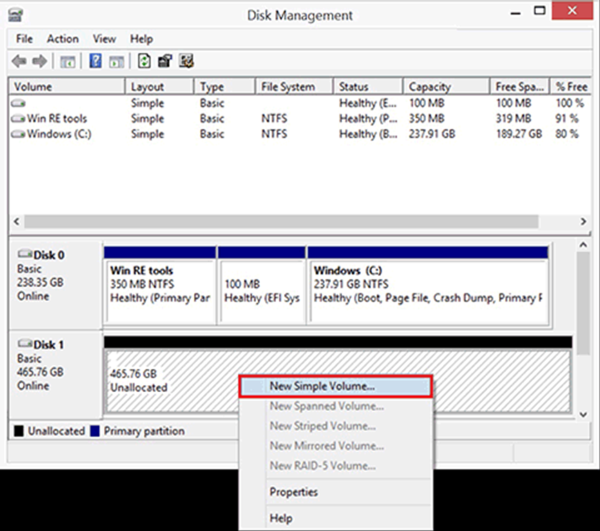Image resolution: width=600 pixels, height=531 pixels.
Task: Sort by the Status column header
Action: 368,86
